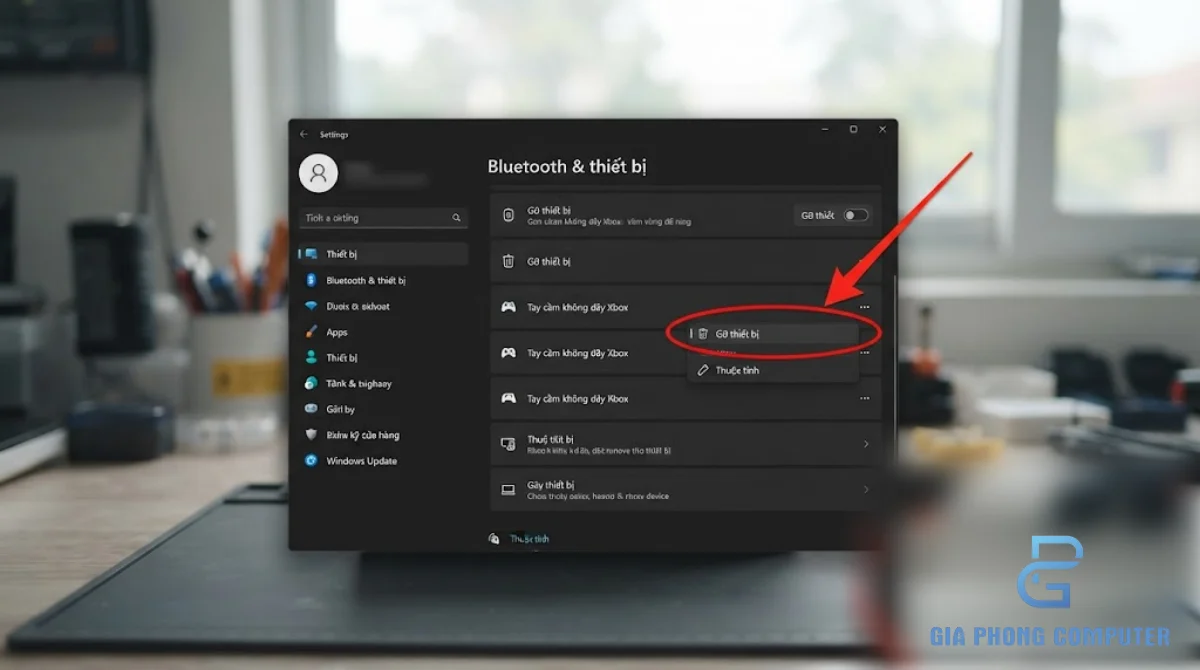
Task: Click the Bluetooth icon in the sidebar
Action: pos(311,281)
